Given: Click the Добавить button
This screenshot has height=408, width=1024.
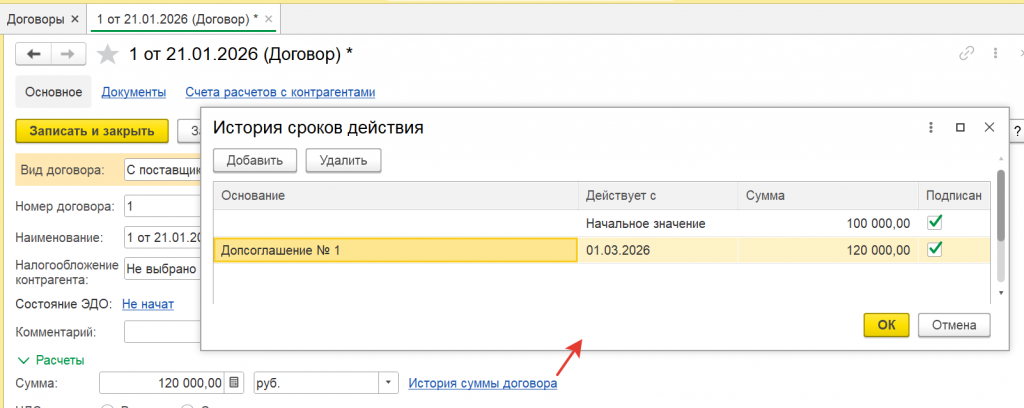Looking at the screenshot, I should pos(254,160).
